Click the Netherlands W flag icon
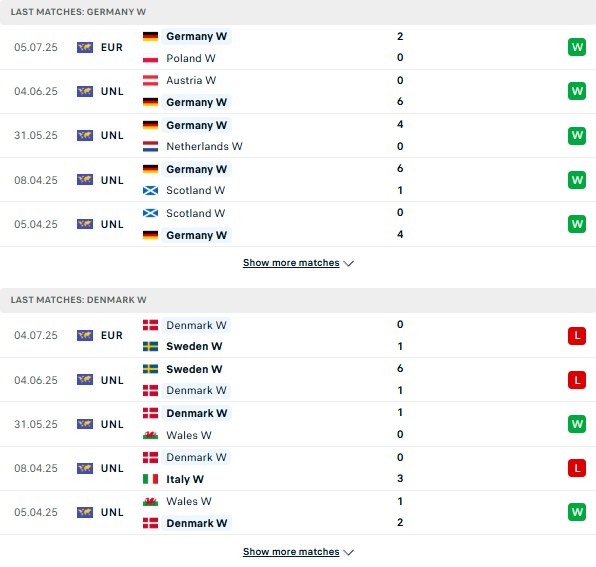Image resolution: width=596 pixels, height=567 pixels. coord(150,146)
